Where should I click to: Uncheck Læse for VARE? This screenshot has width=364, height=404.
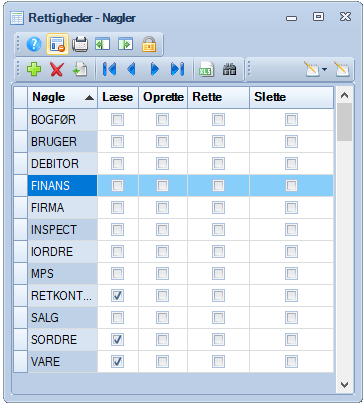point(117,361)
